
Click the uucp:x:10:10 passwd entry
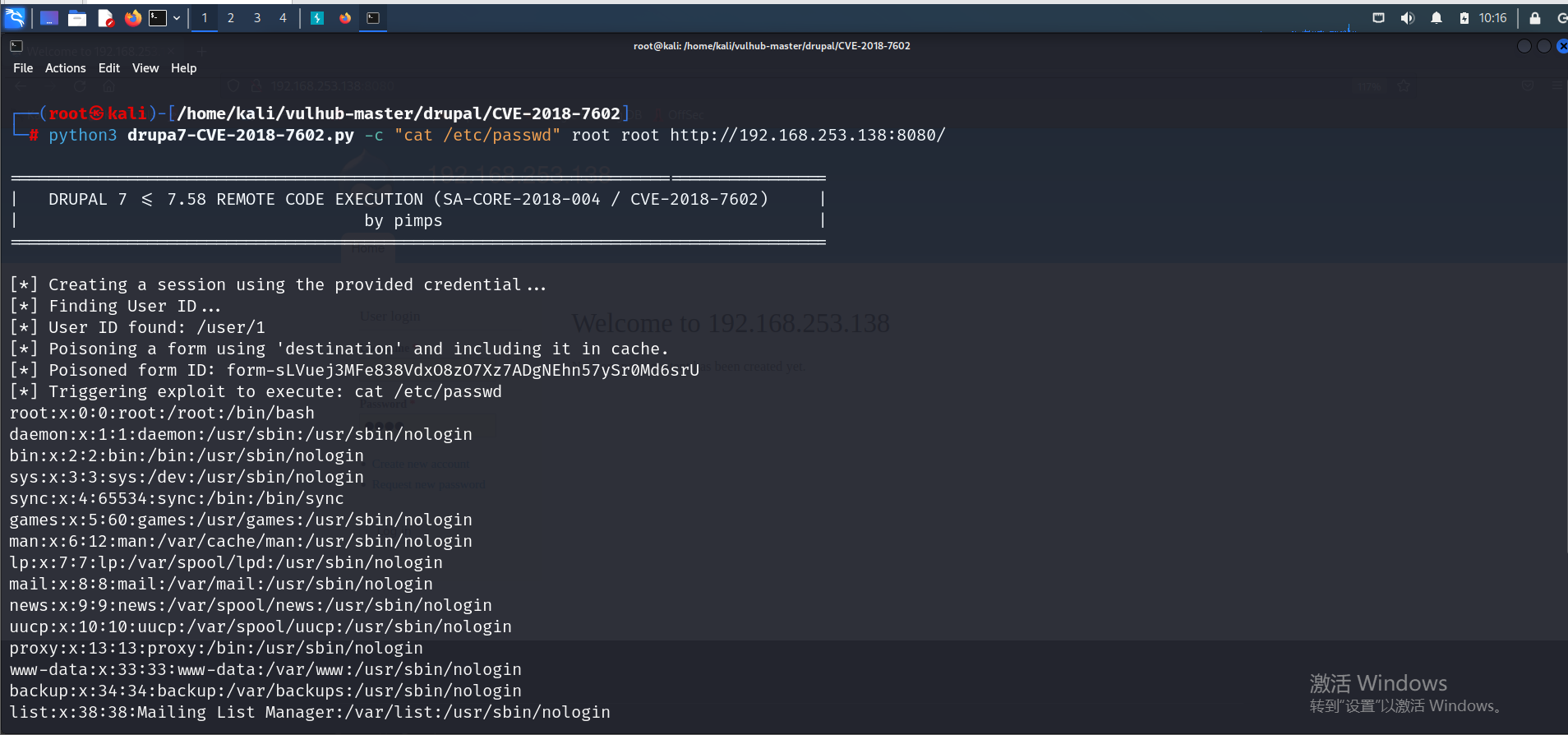pyautogui.click(x=261, y=626)
